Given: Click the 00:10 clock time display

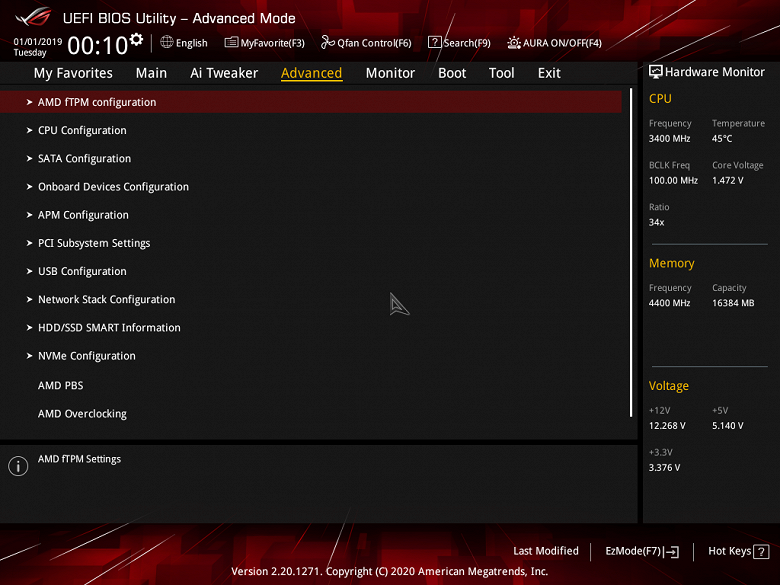Looking at the screenshot, I should tap(98, 45).
